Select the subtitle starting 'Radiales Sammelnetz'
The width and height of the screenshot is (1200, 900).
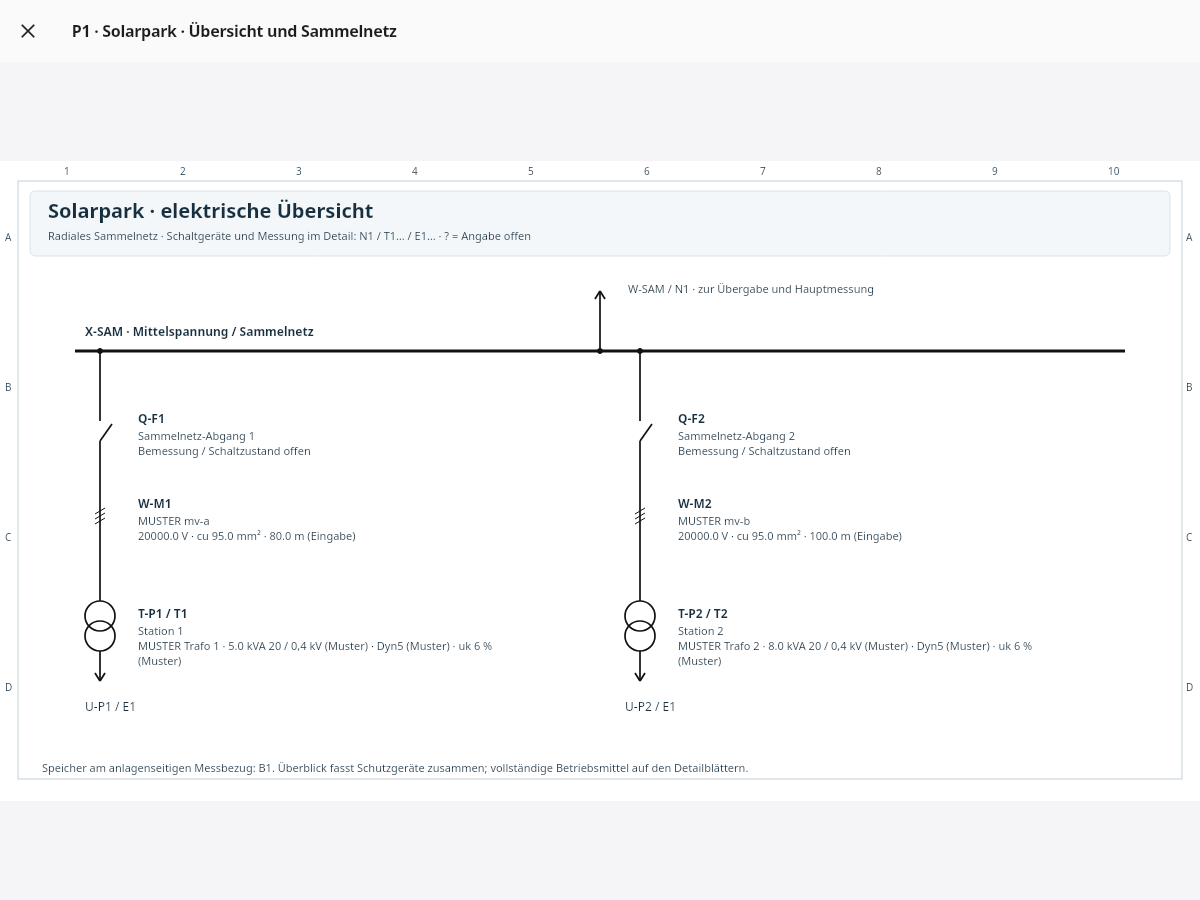click(x=289, y=236)
